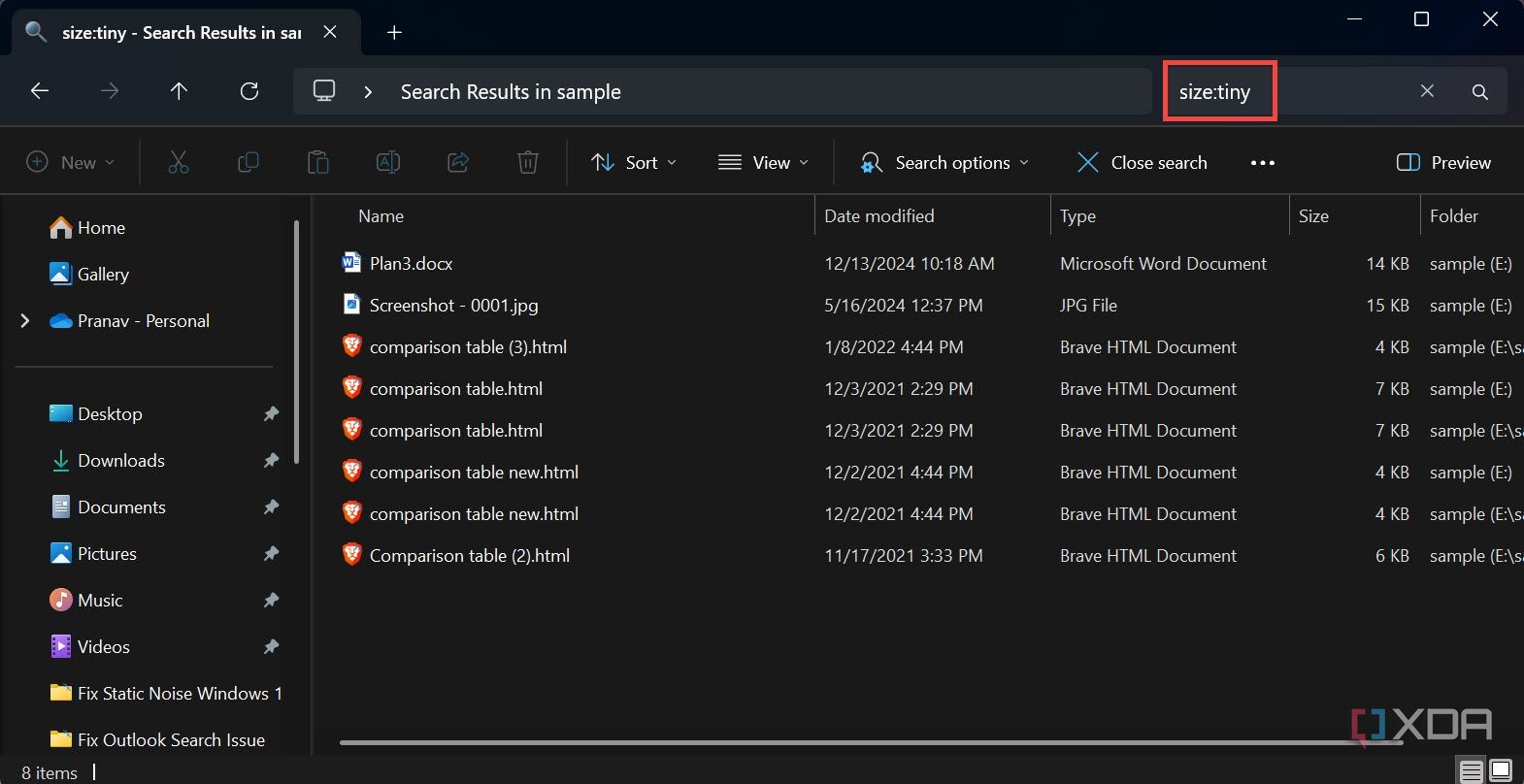Image resolution: width=1524 pixels, height=784 pixels.
Task: Click the Delete trash icon
Action: (x=528, y=162)
